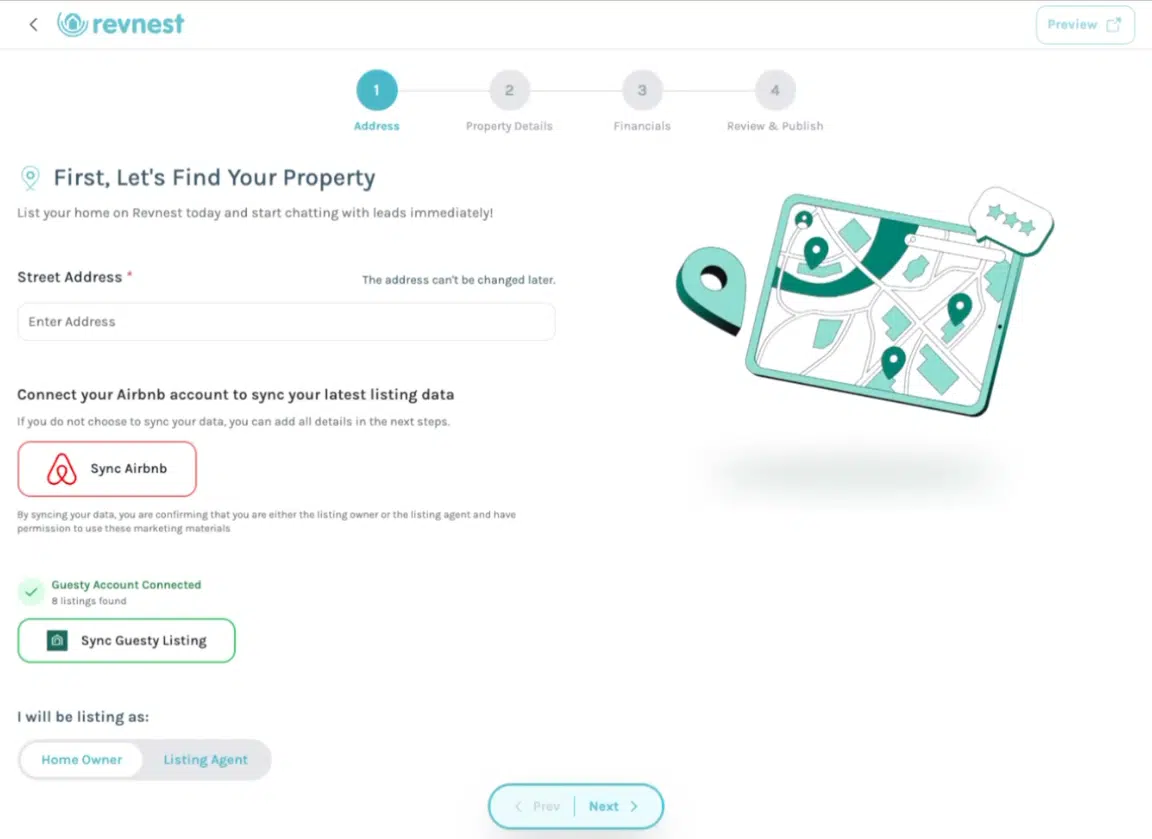This screenshot has height=839, width=1152.
Task: Click the Prev navigation button
Action: (x=537, y=806)
